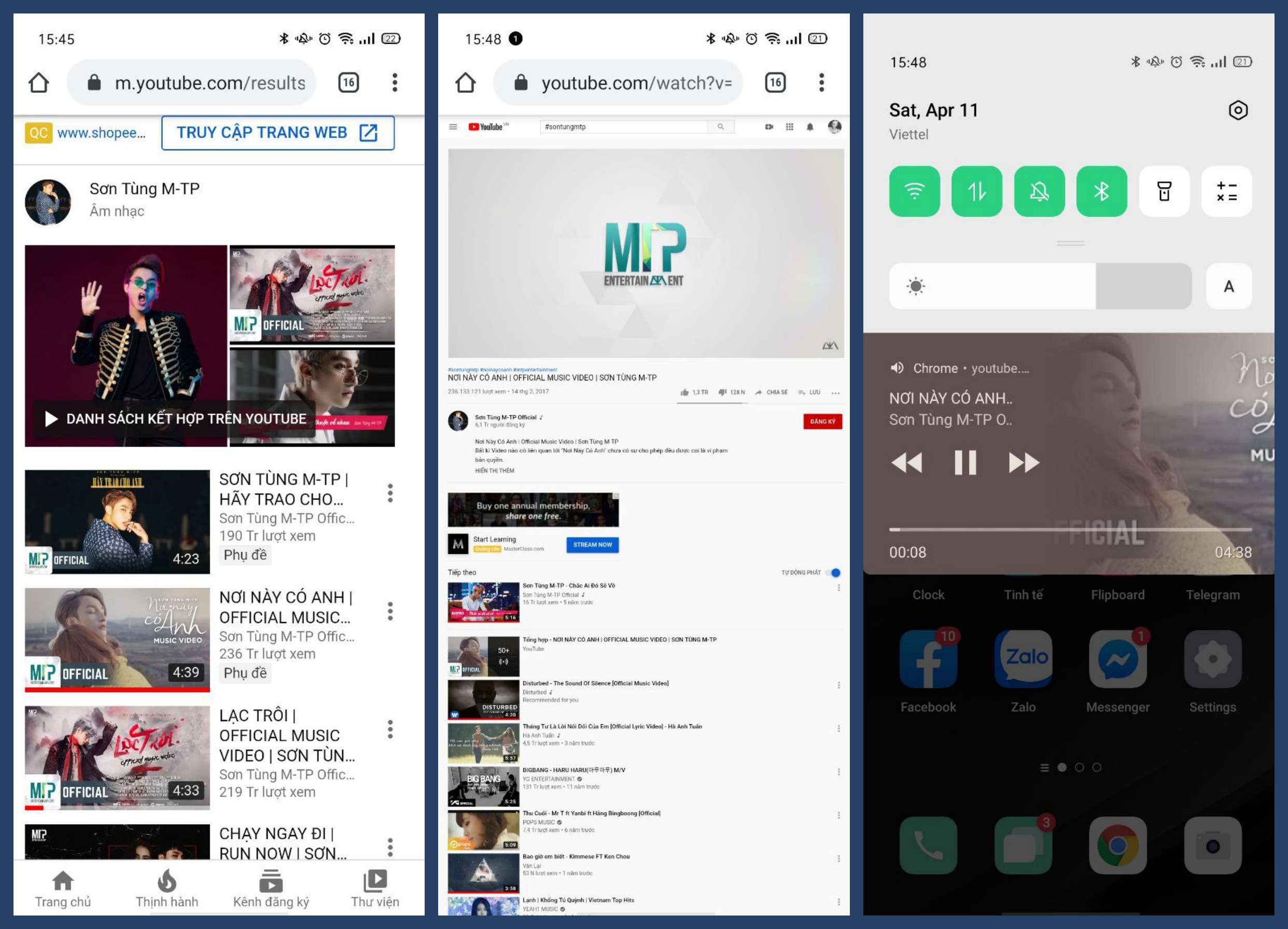The width and height of the screenshot is (1288, 929).
Task: Toggle silent mode bell tile
Action: tap(1039, 191)
